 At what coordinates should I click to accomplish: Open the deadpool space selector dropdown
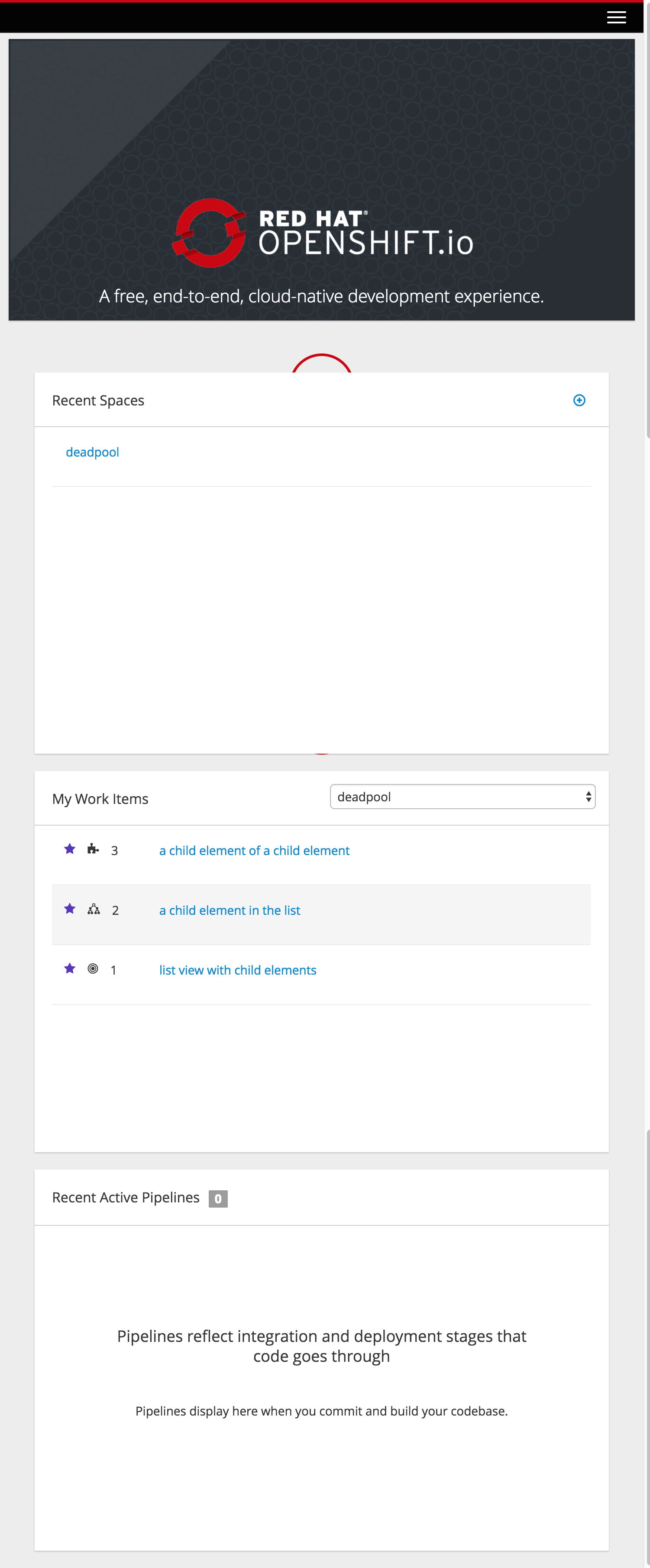click(x=462, y=796)
